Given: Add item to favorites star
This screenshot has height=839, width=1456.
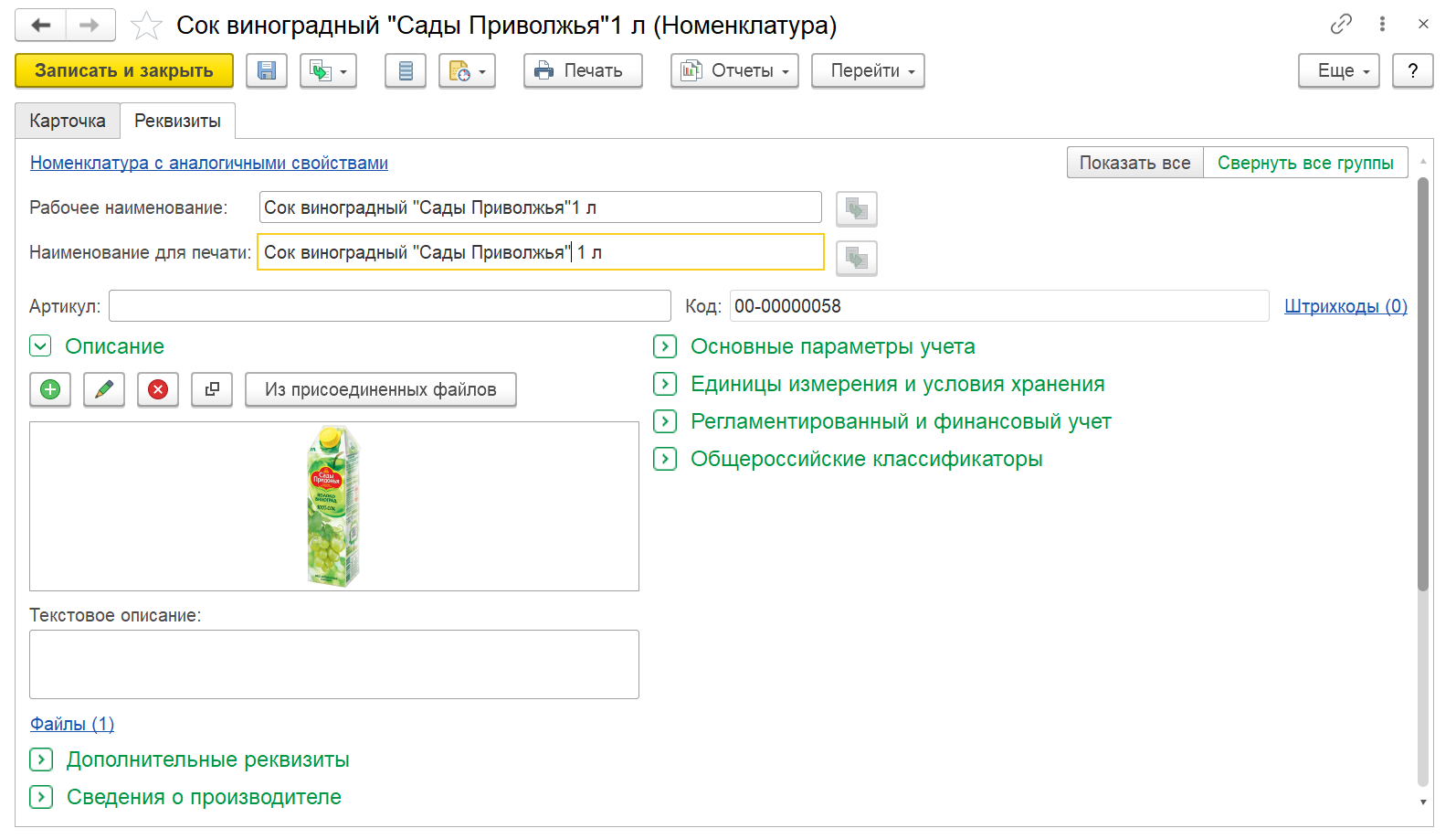Looking at the screenshot, I should 146,26.
